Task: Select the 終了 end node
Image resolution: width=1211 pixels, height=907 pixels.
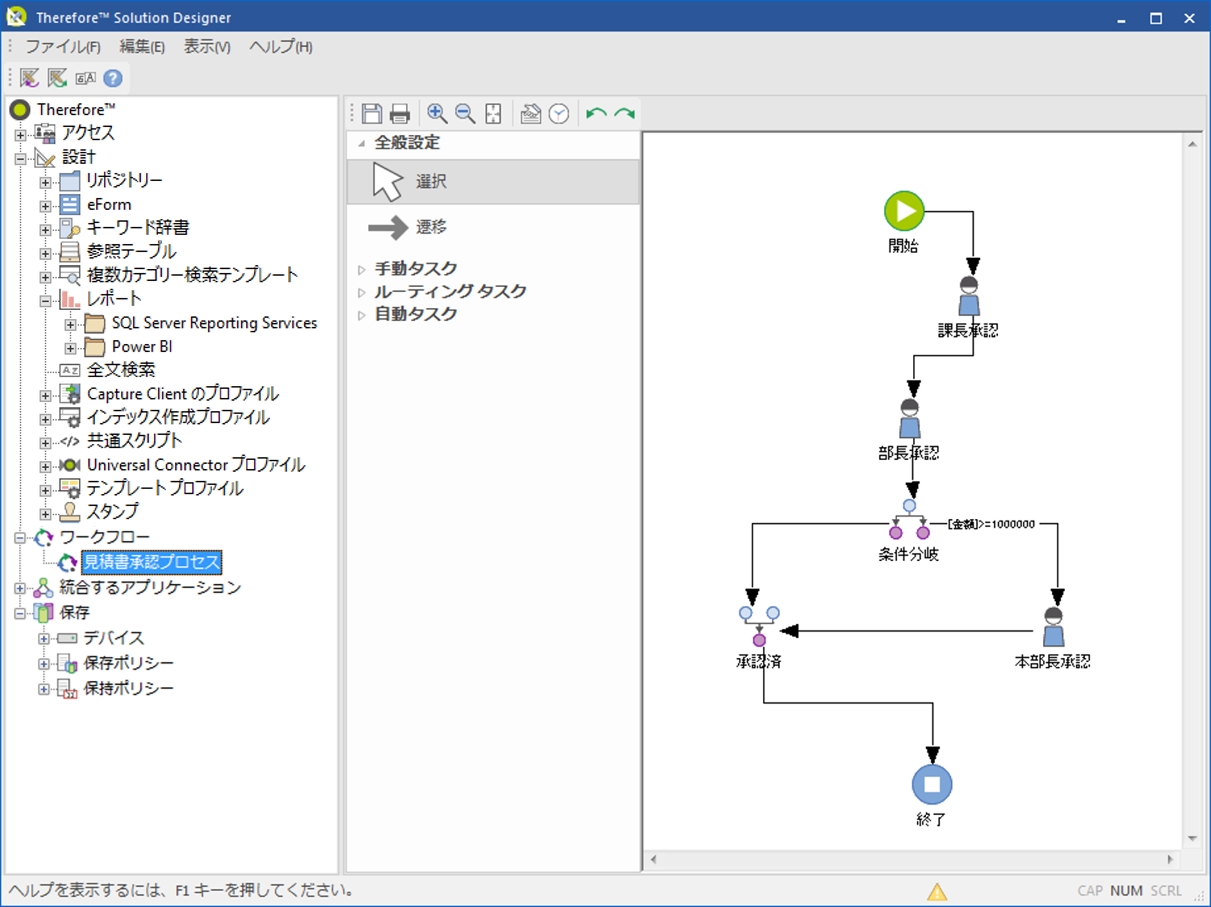Action: click(x=932, y=784)
